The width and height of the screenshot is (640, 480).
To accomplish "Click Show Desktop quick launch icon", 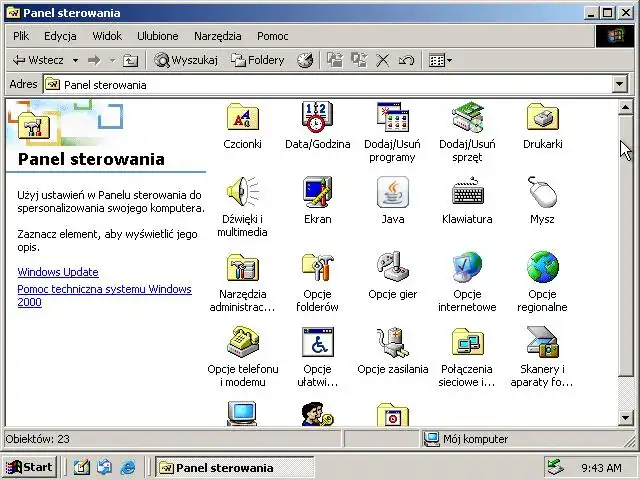I will point(82,467).
